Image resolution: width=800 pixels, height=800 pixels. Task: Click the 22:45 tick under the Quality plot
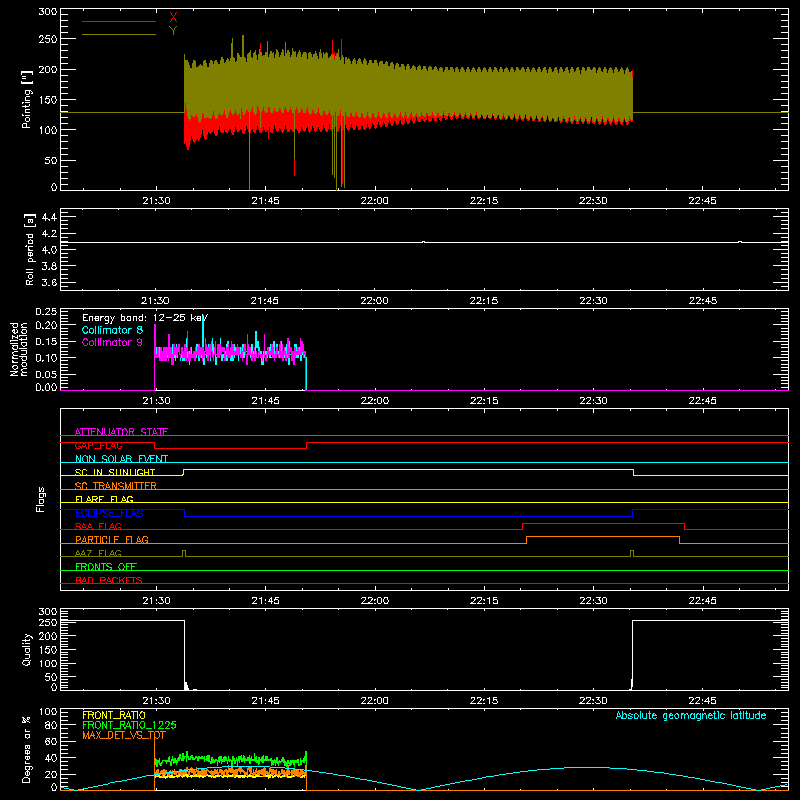pos(702,701)
